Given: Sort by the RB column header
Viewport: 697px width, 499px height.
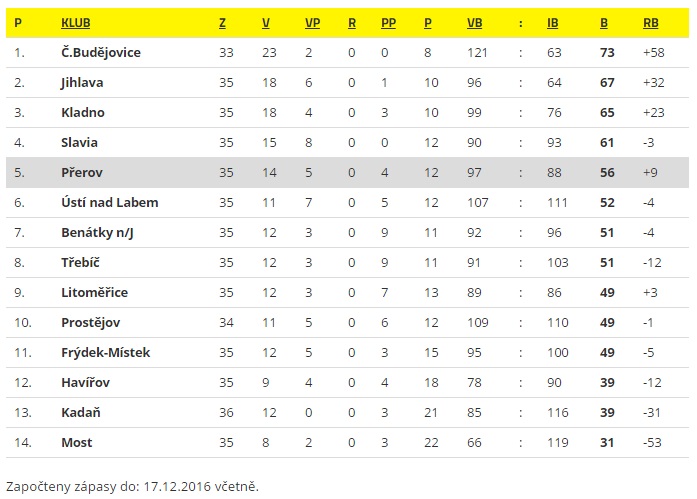Looking at the screenshot, I should [x=651, y=23].
